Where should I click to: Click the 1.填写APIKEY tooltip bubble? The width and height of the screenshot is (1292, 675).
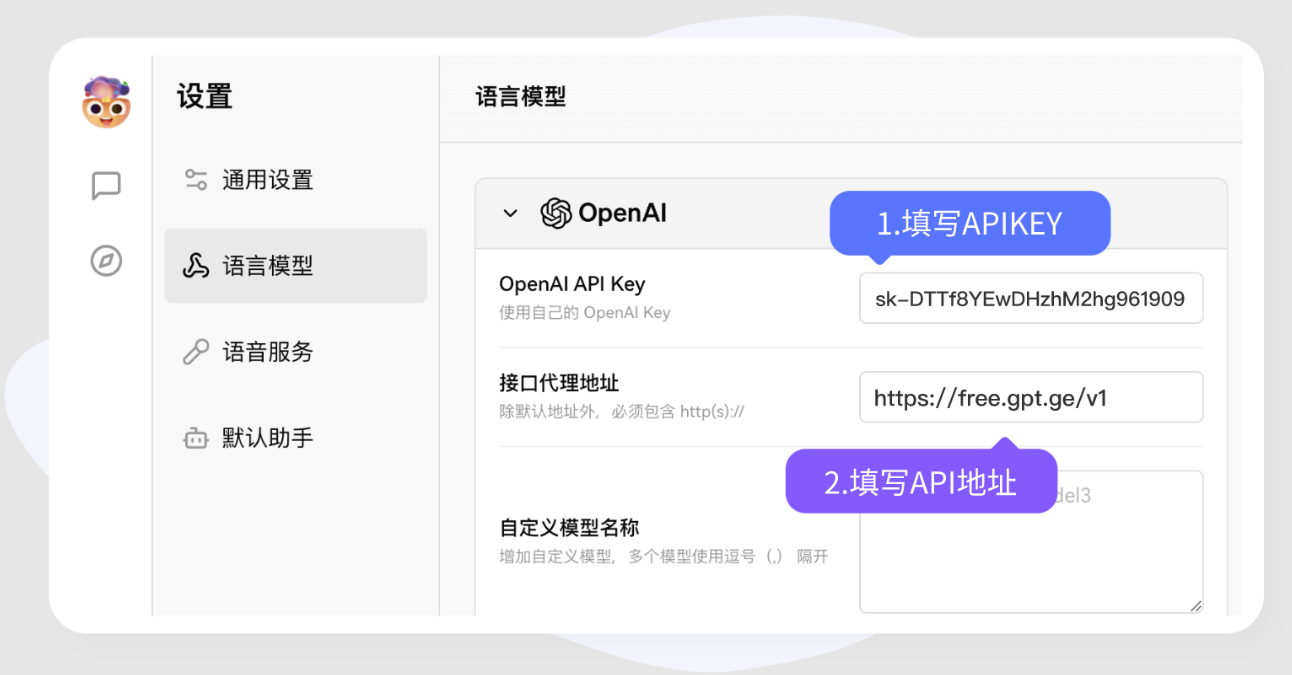coord(968,223)
